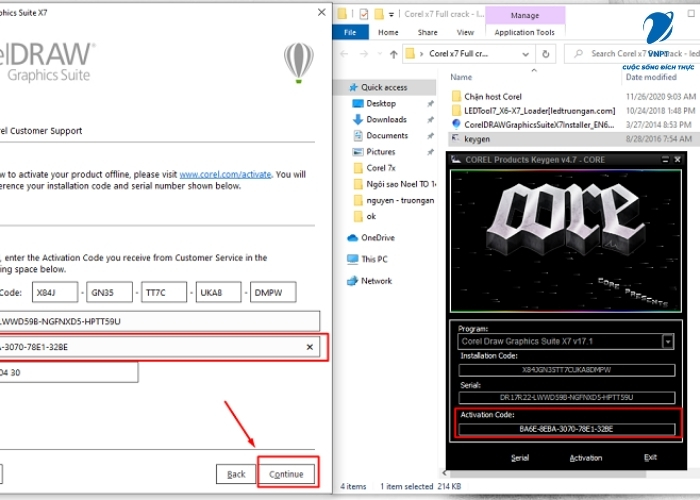Open the Share ribbon tab
The image size is (700, 500).
tap(427, 32)
